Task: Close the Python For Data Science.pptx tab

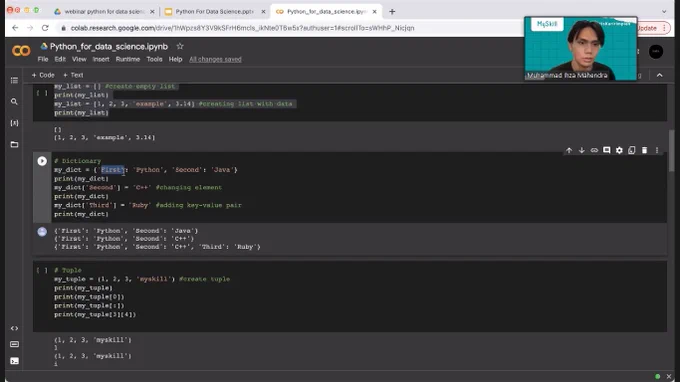Action: click(263, 12)
